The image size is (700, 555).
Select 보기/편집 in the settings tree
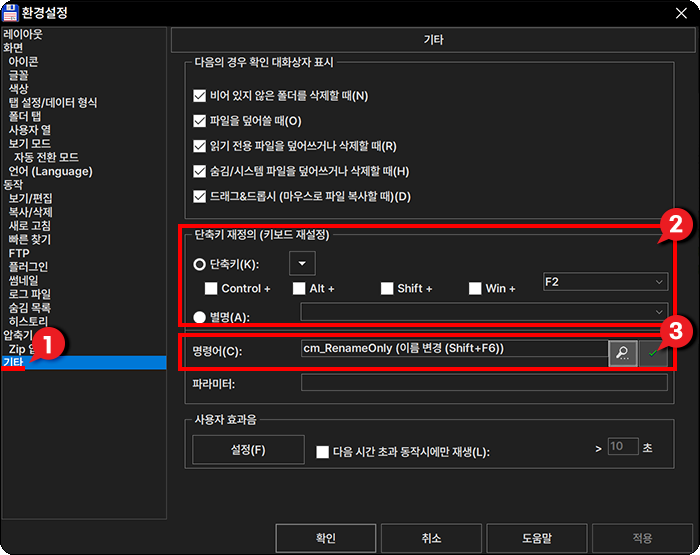(x=30, y=198)
